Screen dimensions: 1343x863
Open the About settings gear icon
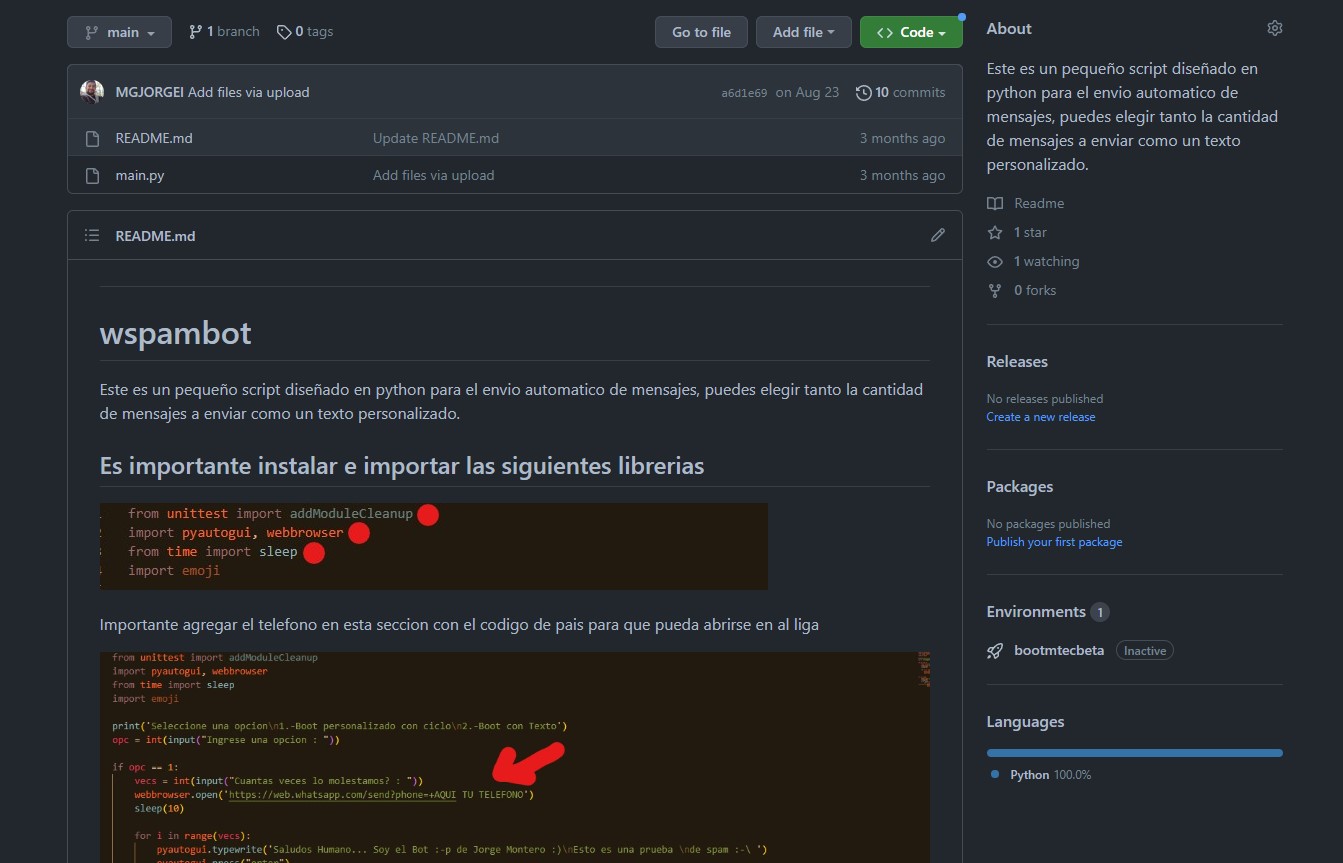coord(1274,28)
